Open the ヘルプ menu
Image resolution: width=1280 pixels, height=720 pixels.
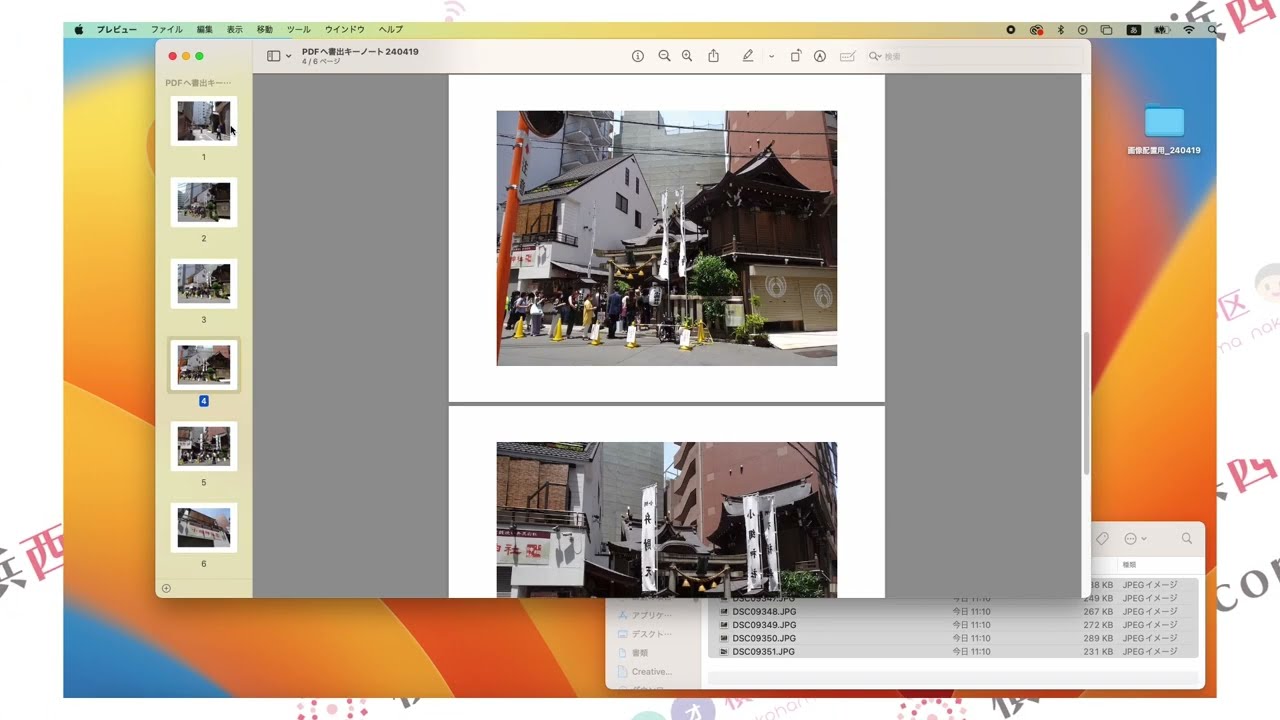391,30
